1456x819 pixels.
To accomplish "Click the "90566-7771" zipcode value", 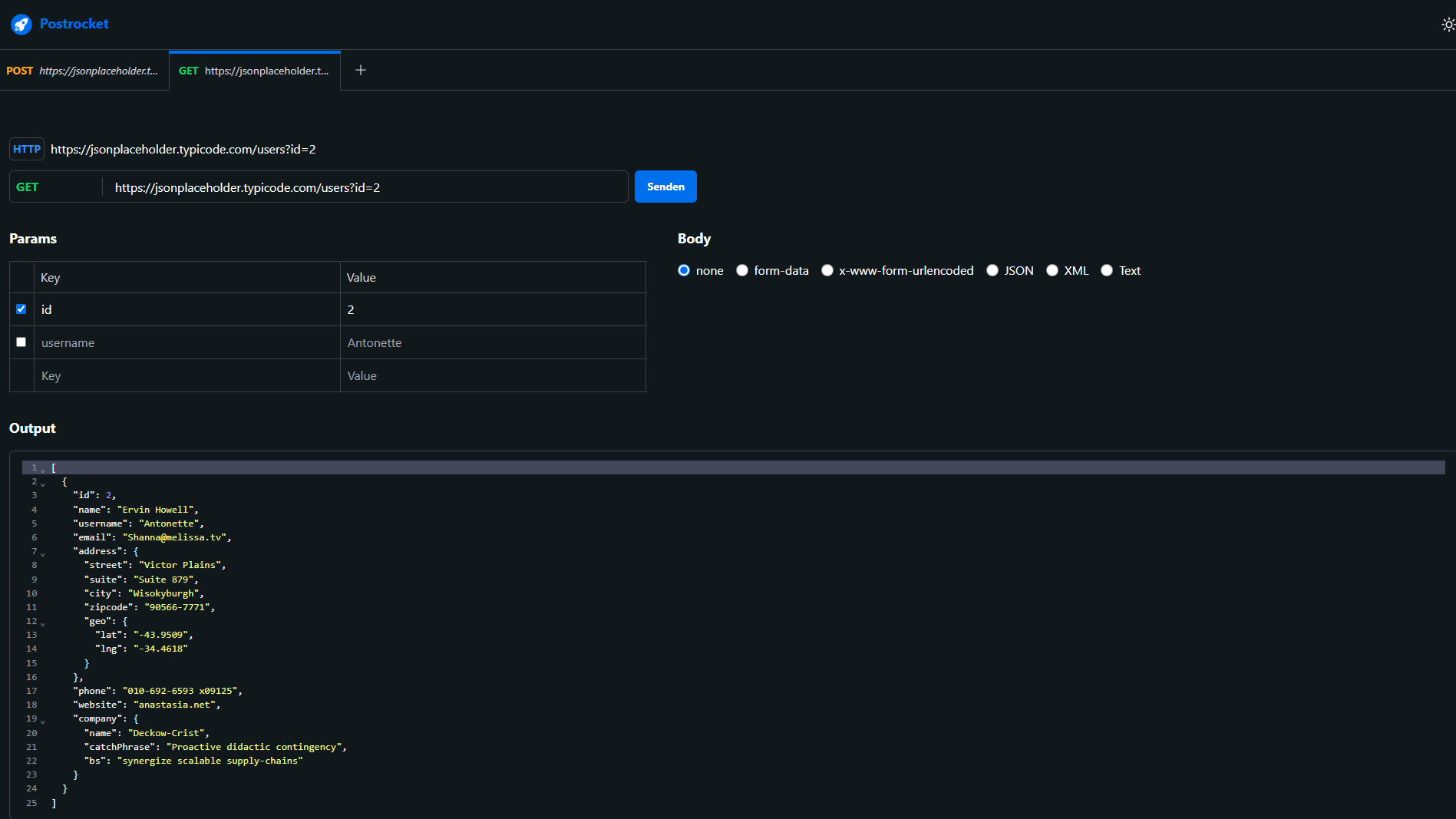I will tap(177, 607).
